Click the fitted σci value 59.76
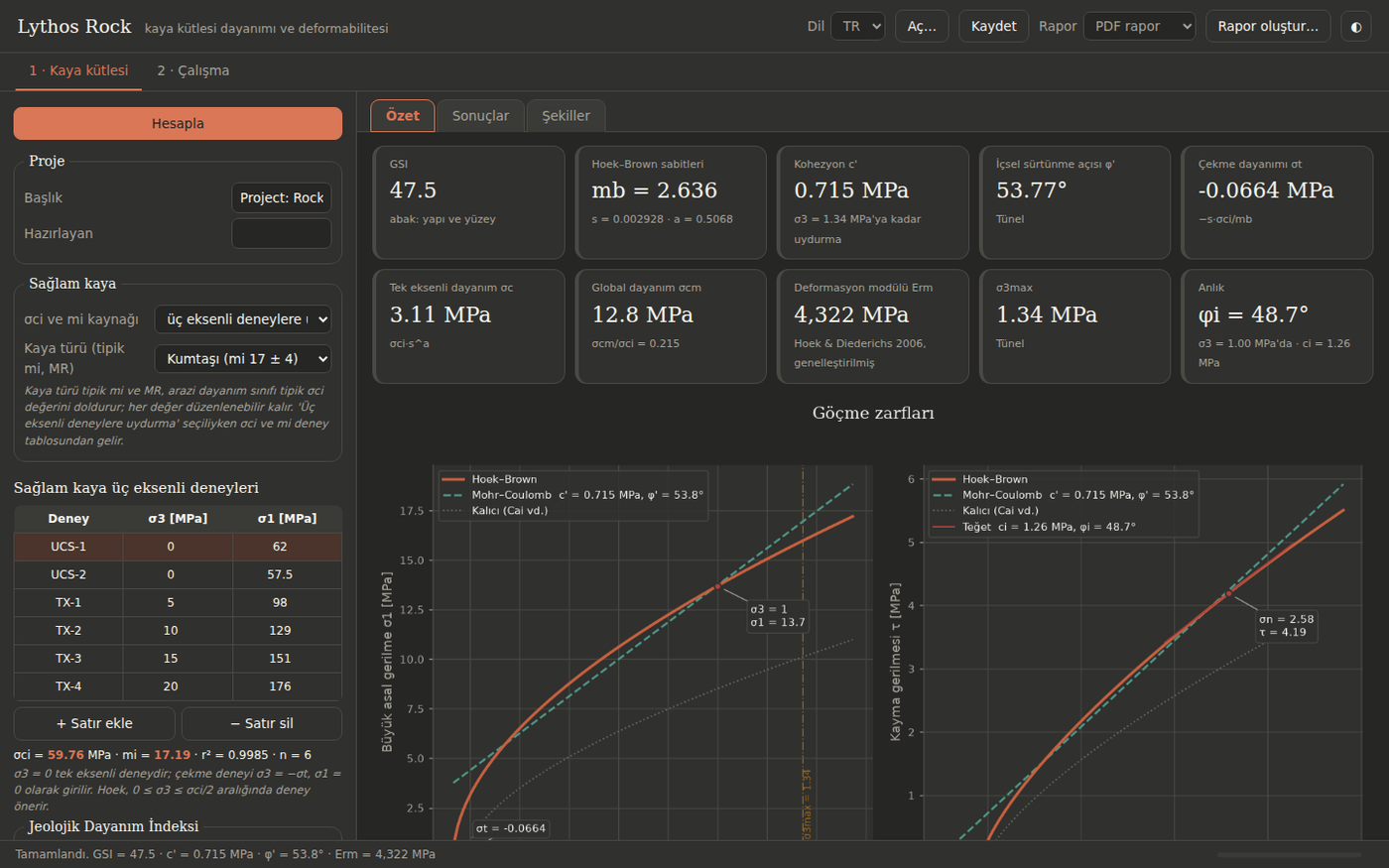 (65, 755)
